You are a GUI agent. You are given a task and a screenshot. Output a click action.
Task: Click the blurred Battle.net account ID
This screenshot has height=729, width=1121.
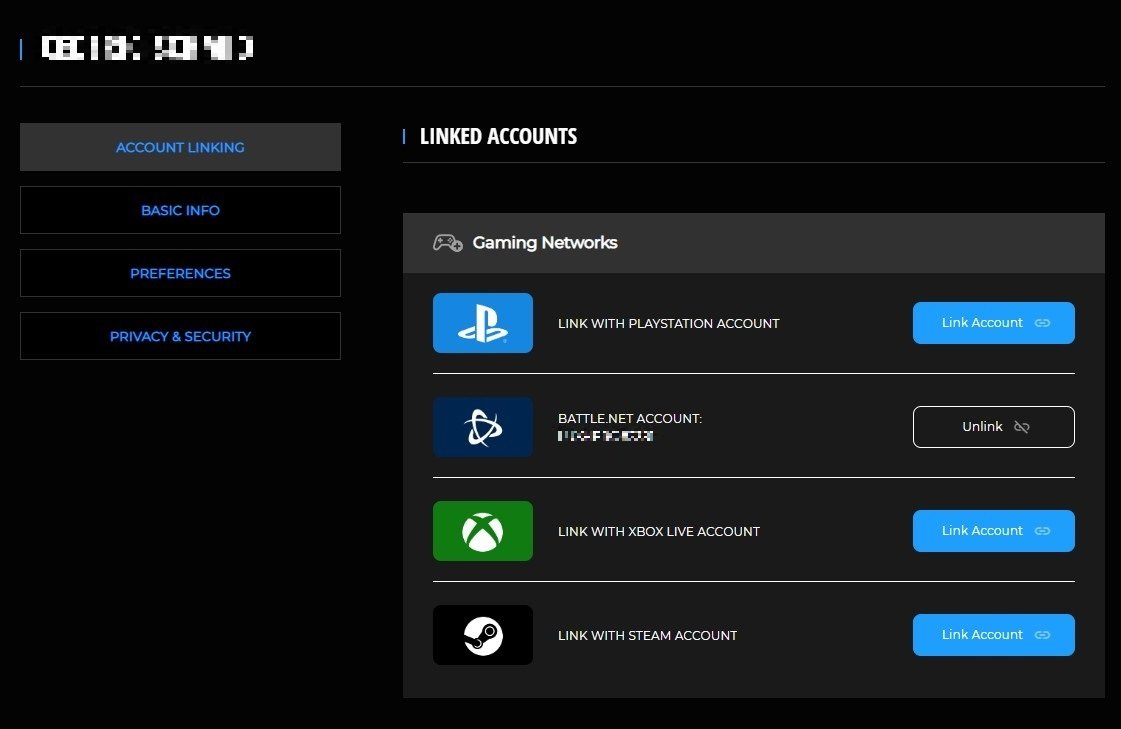606,437
